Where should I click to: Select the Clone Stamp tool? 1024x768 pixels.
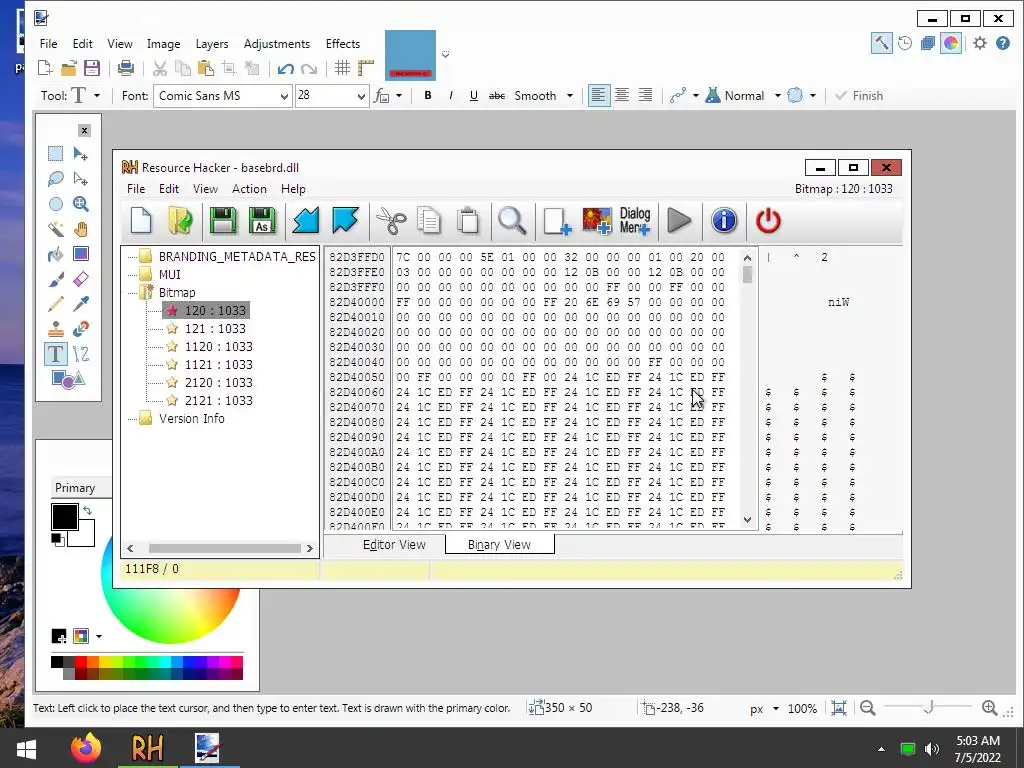click(56, 328)
